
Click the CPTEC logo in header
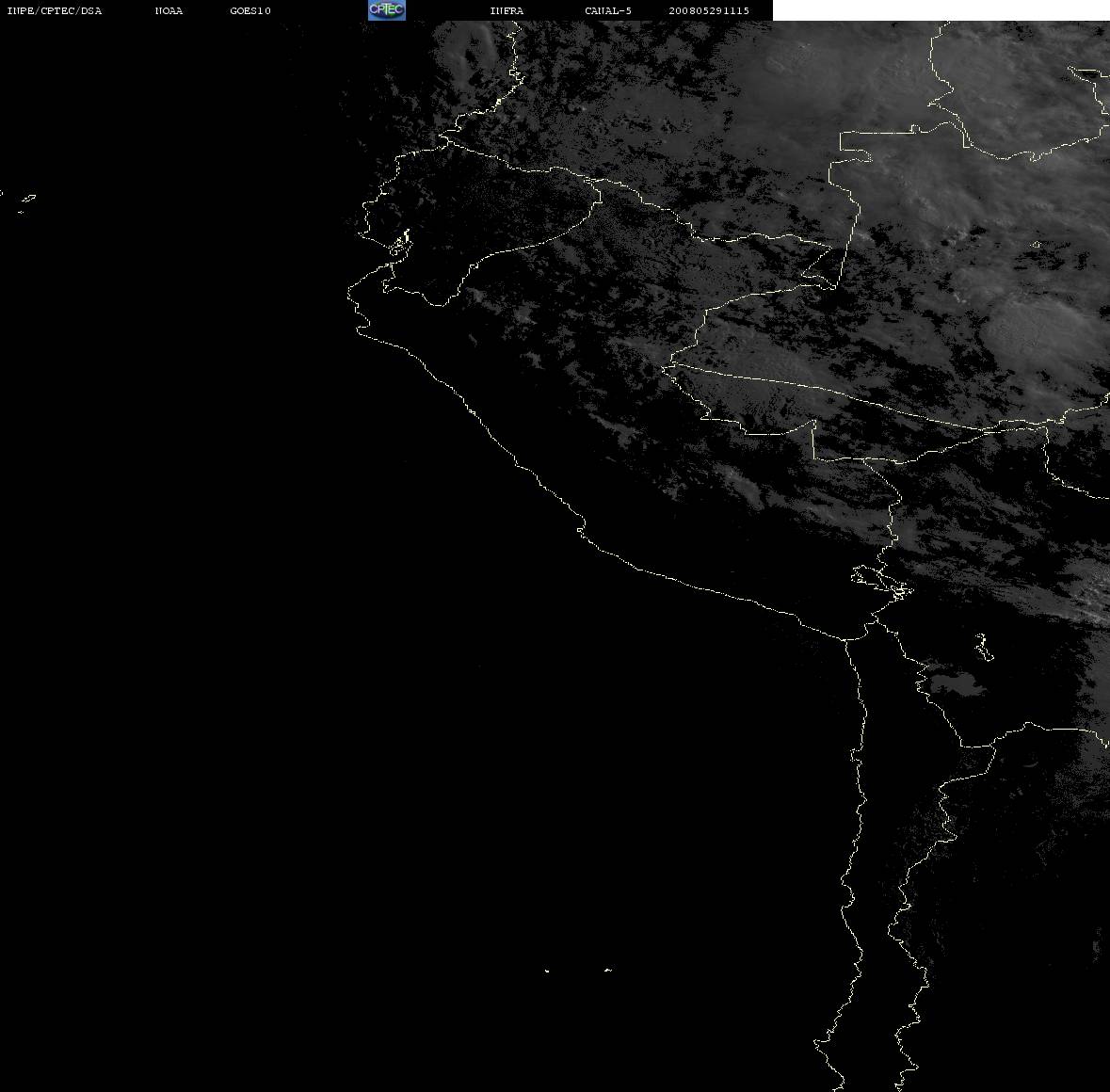pyautogui.click(x=387, y=10)
